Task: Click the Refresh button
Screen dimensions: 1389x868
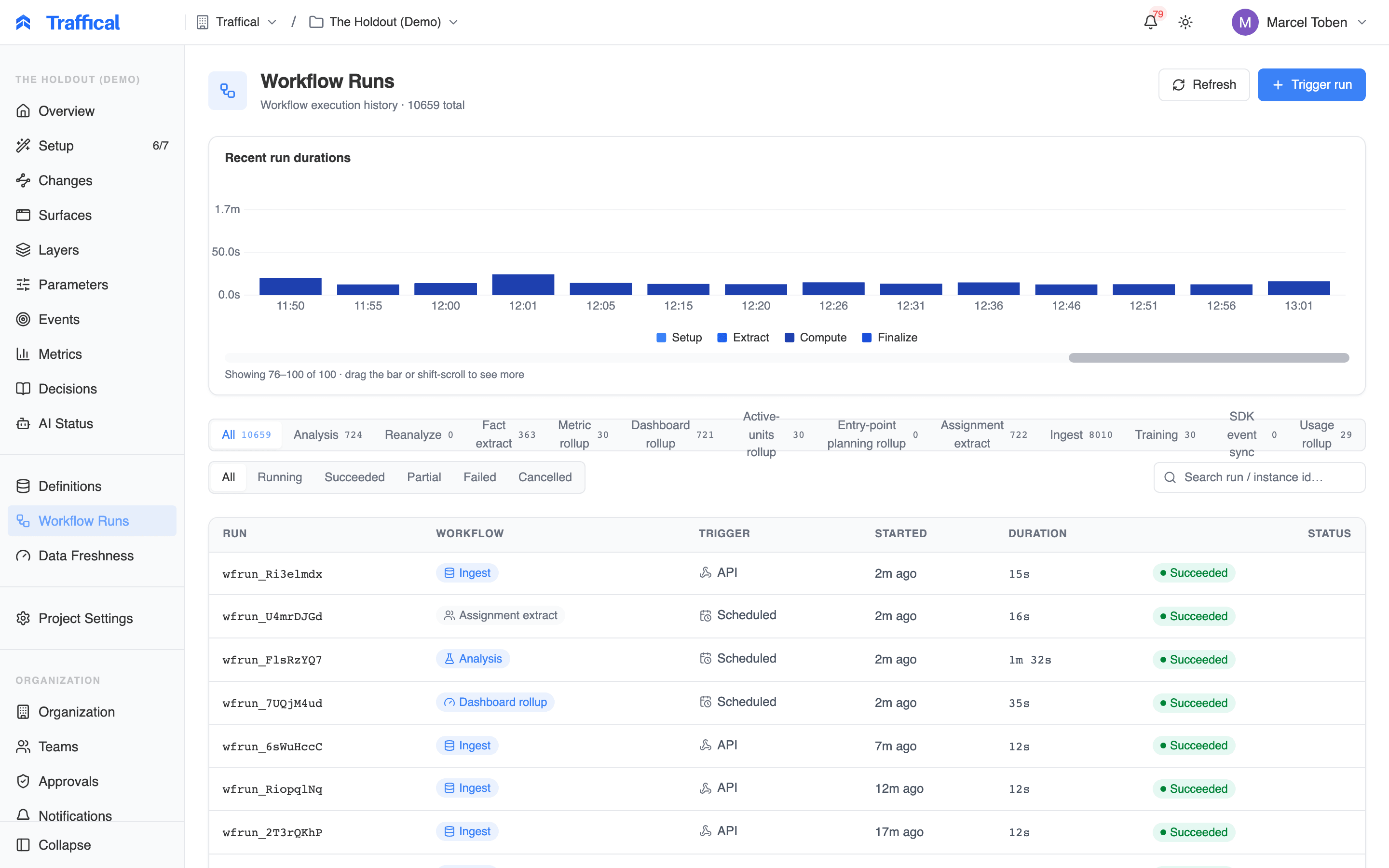Action: [x=1204, y=85]
